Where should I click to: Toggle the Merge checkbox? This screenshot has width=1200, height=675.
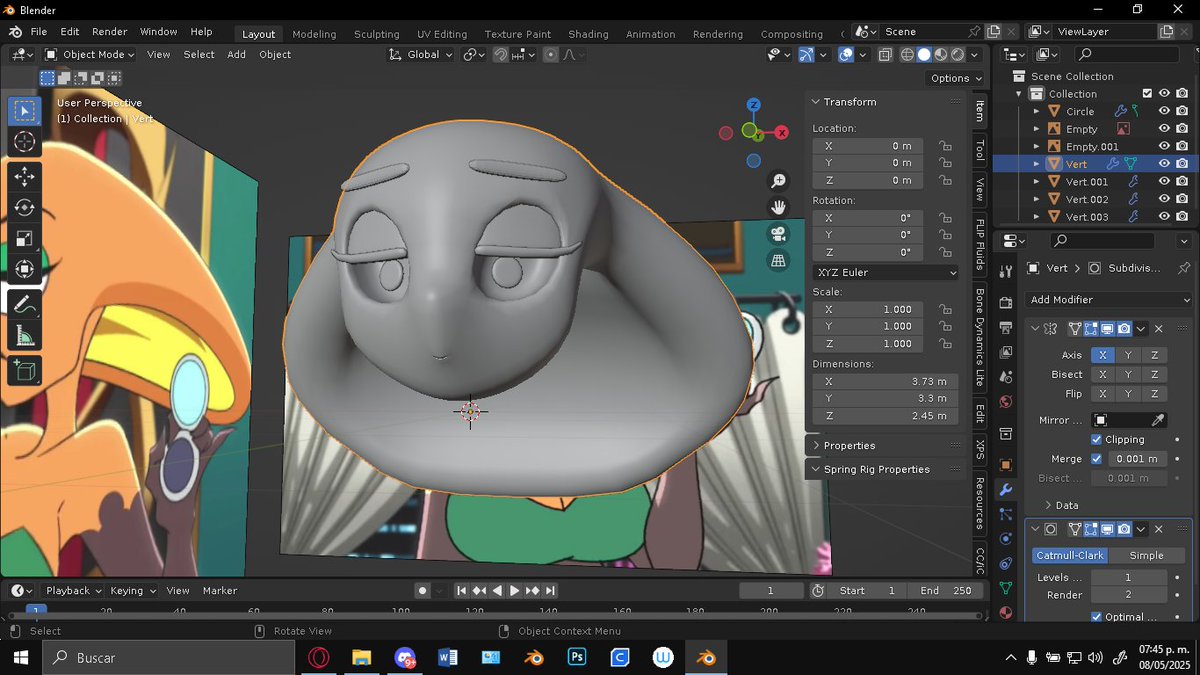click(1097, 459)
